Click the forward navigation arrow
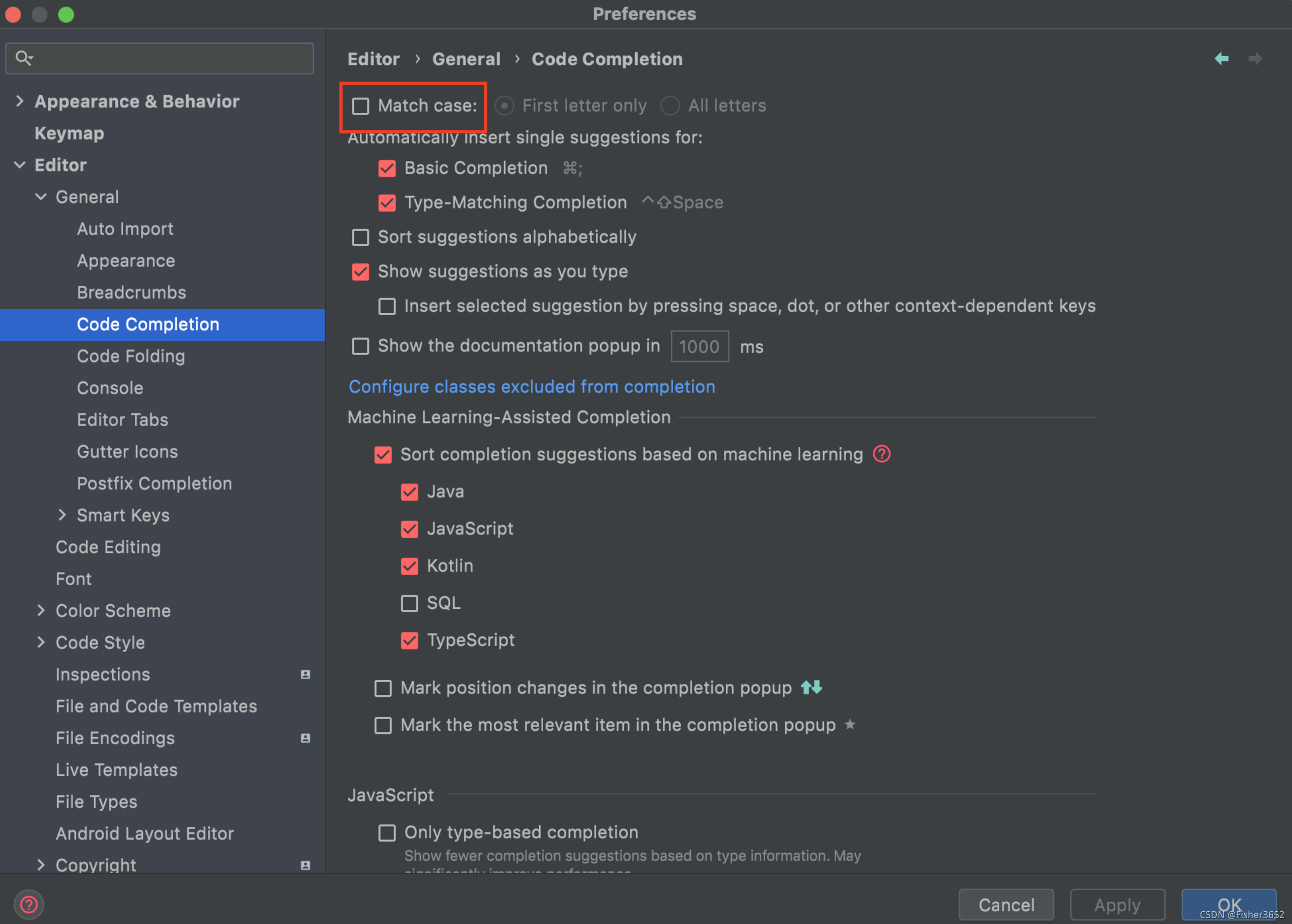Image resolution: width=1292 pixels, height=924 pixels. pyautogui.click(x=1255, y=59)
